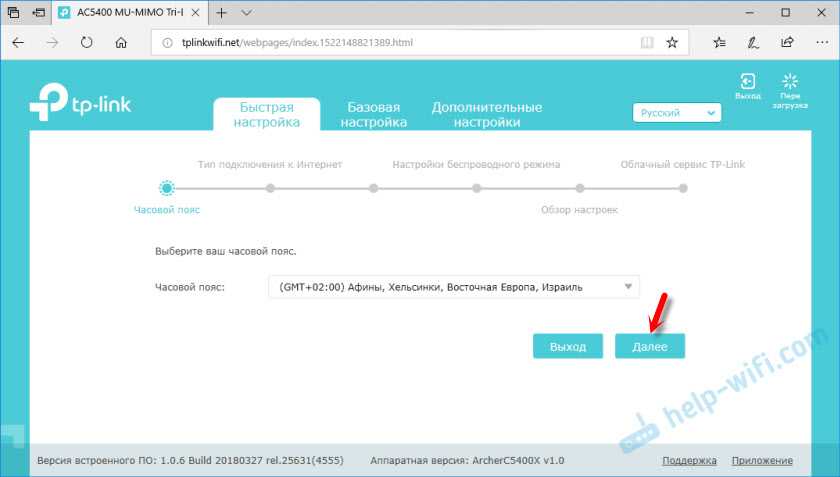Open reading view icon in address bar
The image size is (840, 477).
click(x=646, y=43)
